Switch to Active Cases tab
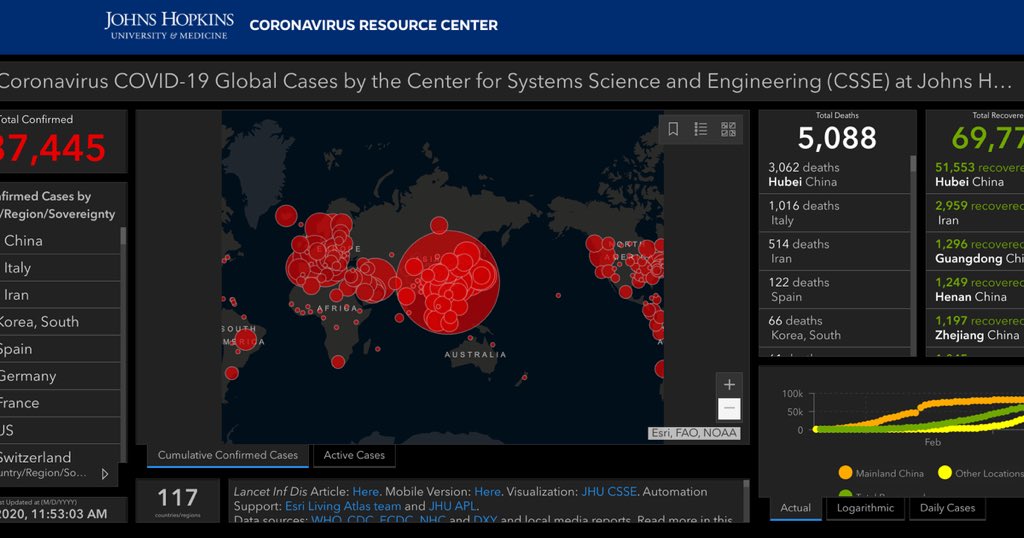The height and width of the screenshot is (538, 1024). pos(354,455)
